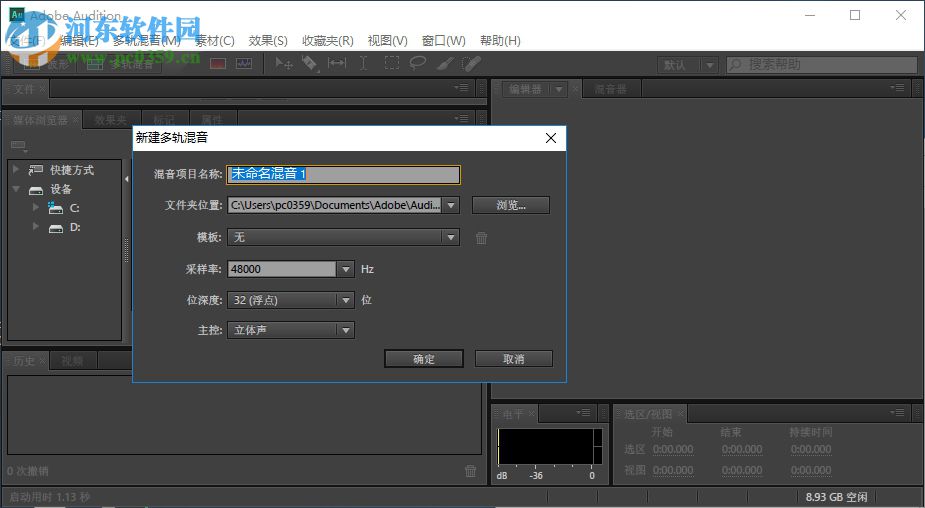Click the selection start time 0:00.000

click(673, 450)
